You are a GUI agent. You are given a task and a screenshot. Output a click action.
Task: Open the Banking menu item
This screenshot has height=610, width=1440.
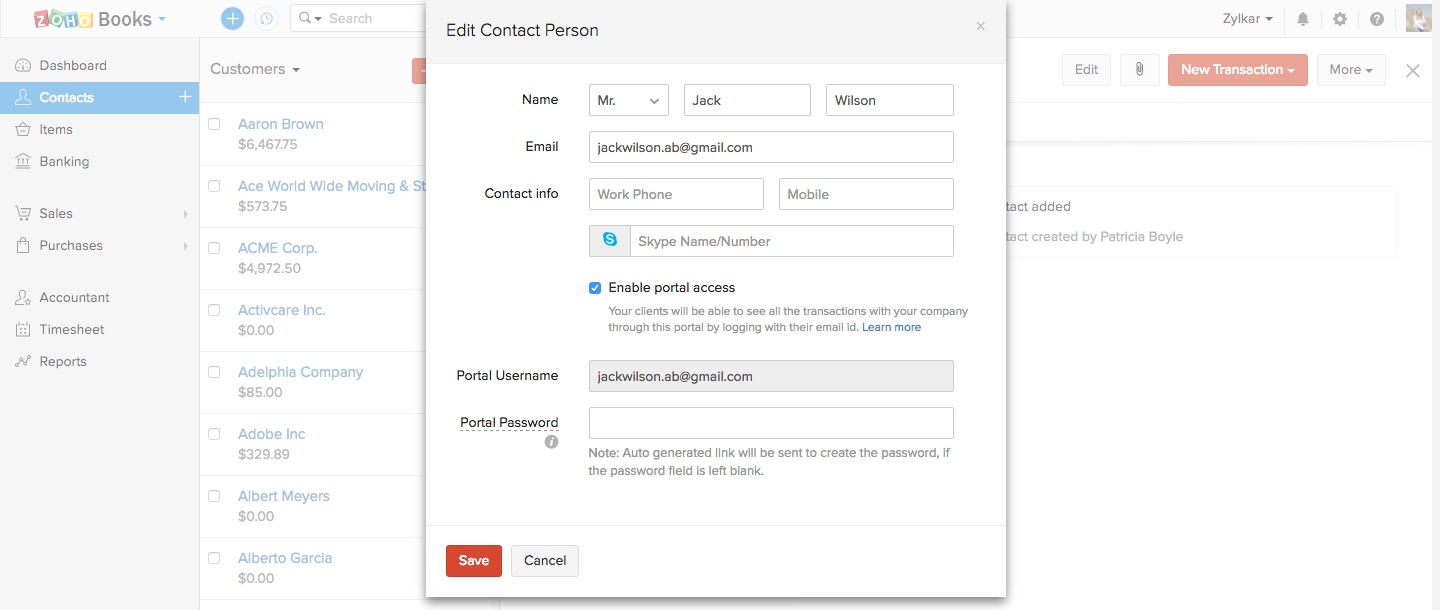pyautogui.click(x=64, y=161)
